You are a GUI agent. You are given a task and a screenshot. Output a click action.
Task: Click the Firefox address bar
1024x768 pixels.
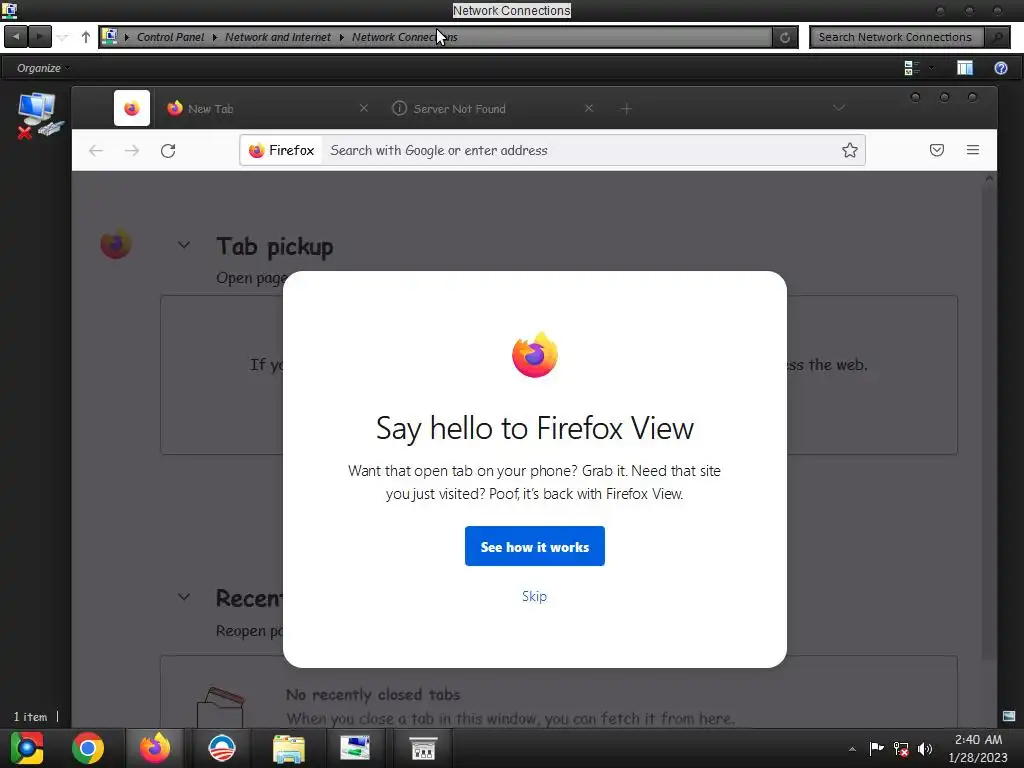[552, 151]
